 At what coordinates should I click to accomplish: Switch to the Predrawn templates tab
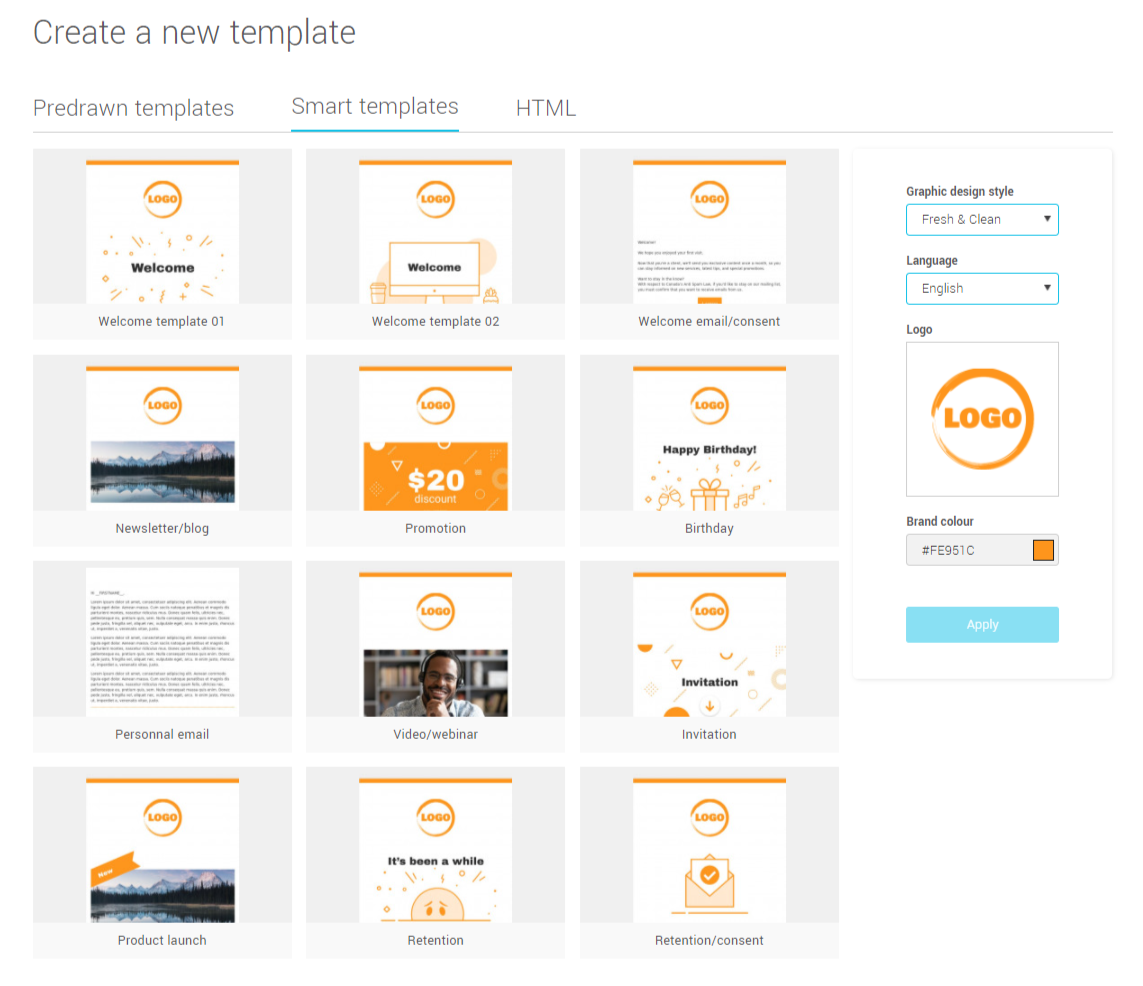[x=133, y=108]
